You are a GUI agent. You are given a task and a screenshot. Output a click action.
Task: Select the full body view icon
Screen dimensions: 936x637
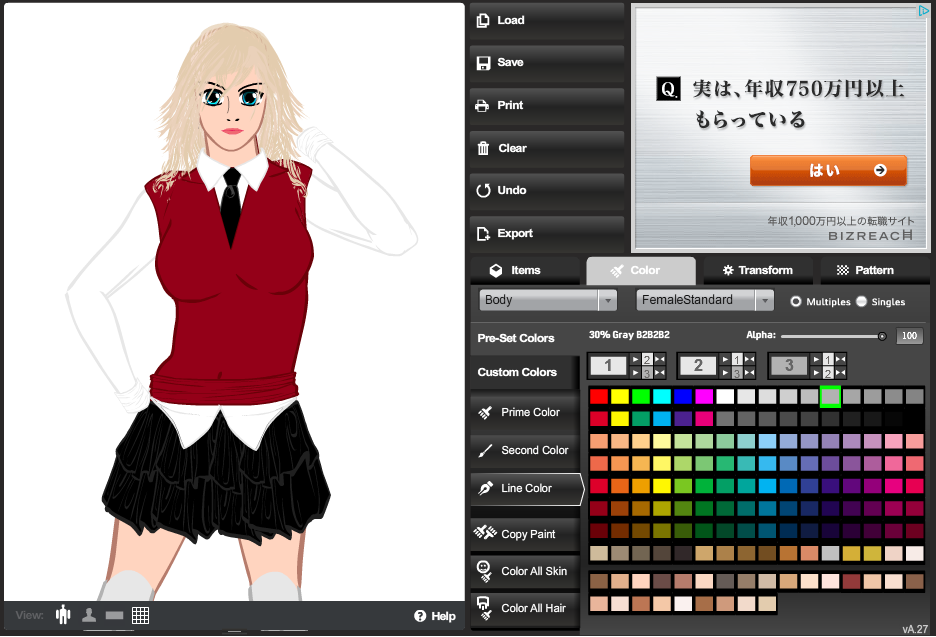[x=64, y=615]
